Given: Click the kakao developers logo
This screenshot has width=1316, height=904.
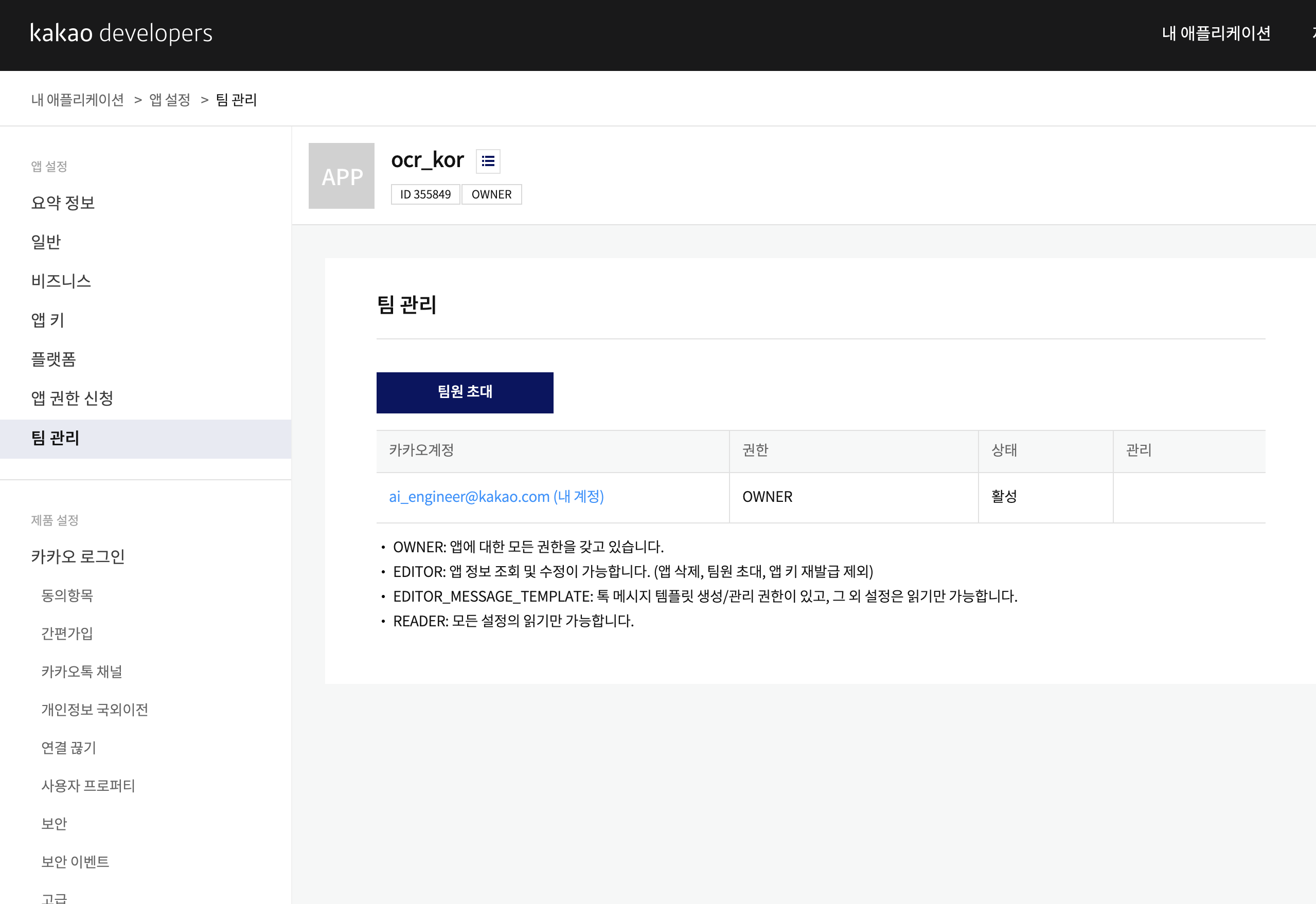Looking at the screenshot, I should 121,33.
